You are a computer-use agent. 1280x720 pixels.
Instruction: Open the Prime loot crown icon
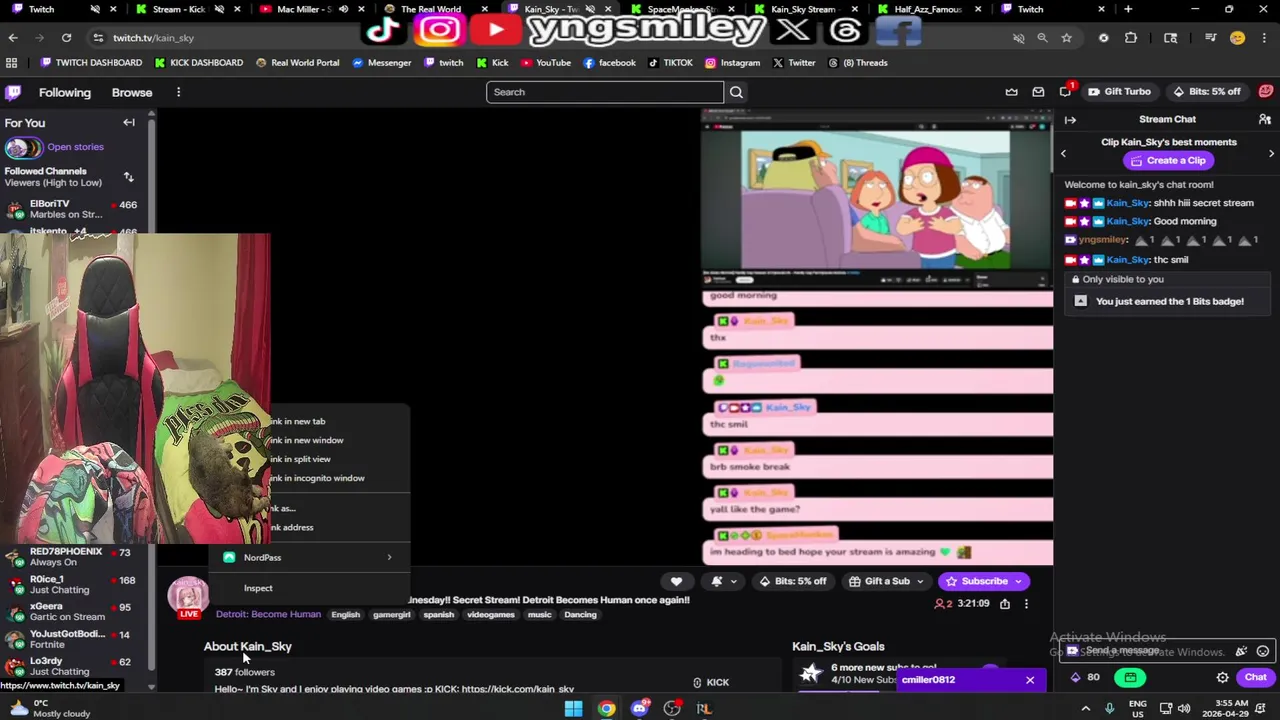[x=1012, y=92]
